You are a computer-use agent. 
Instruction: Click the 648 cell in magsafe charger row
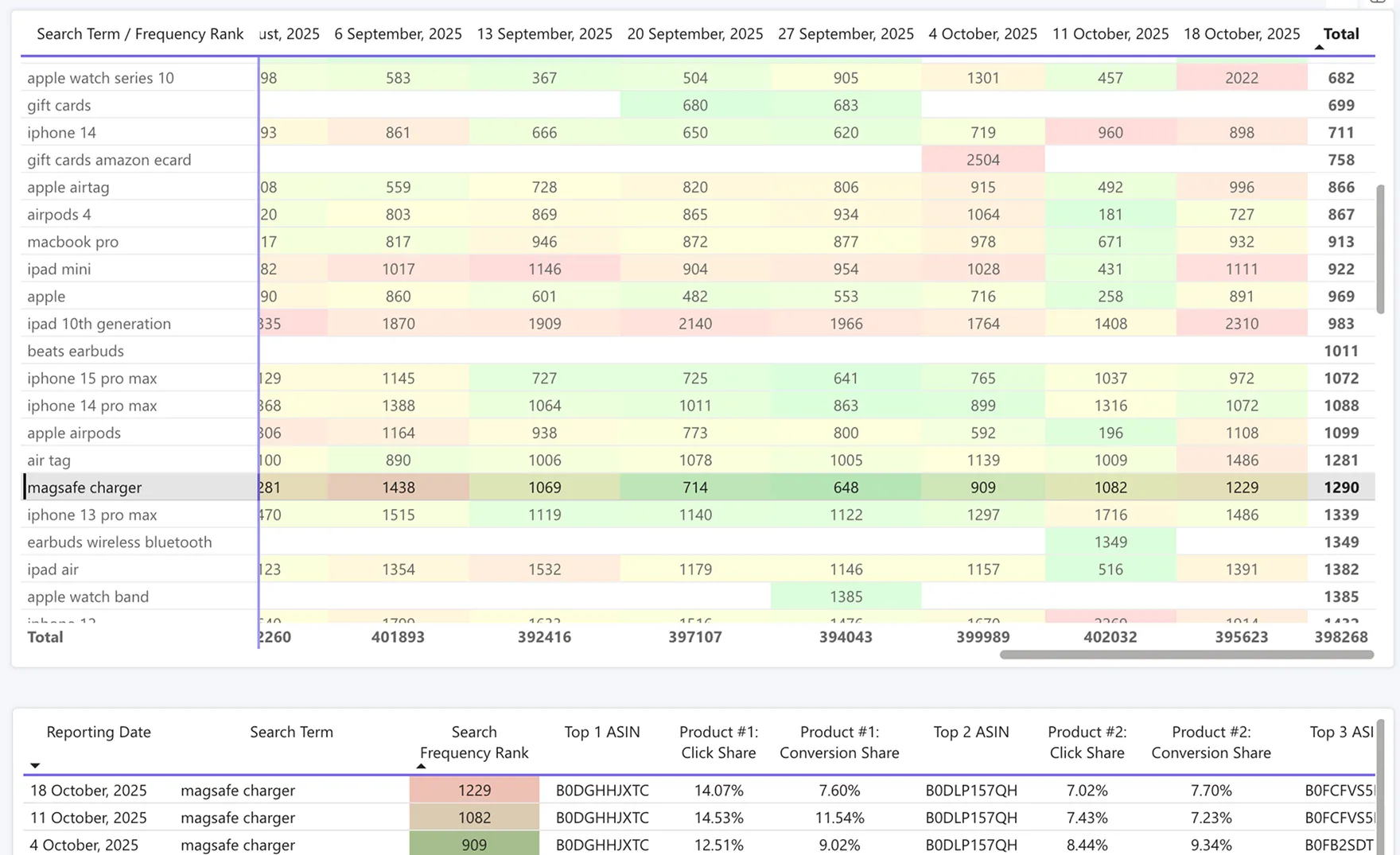[846, 488]
